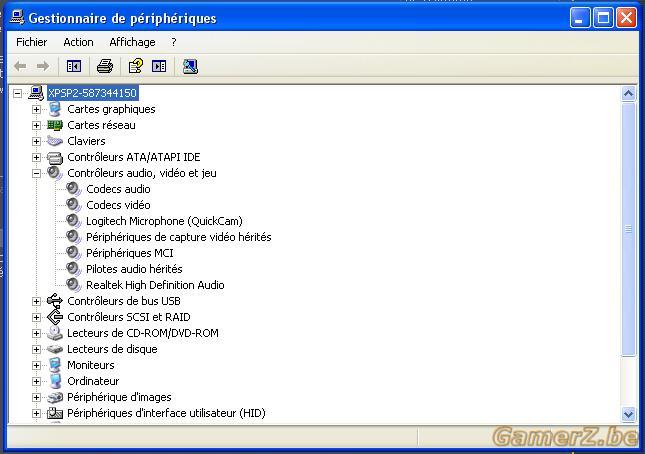This screenshot has height=454, width=645.
Task: Select Périphériques de capture vidéo hérités
Action: 179,237
